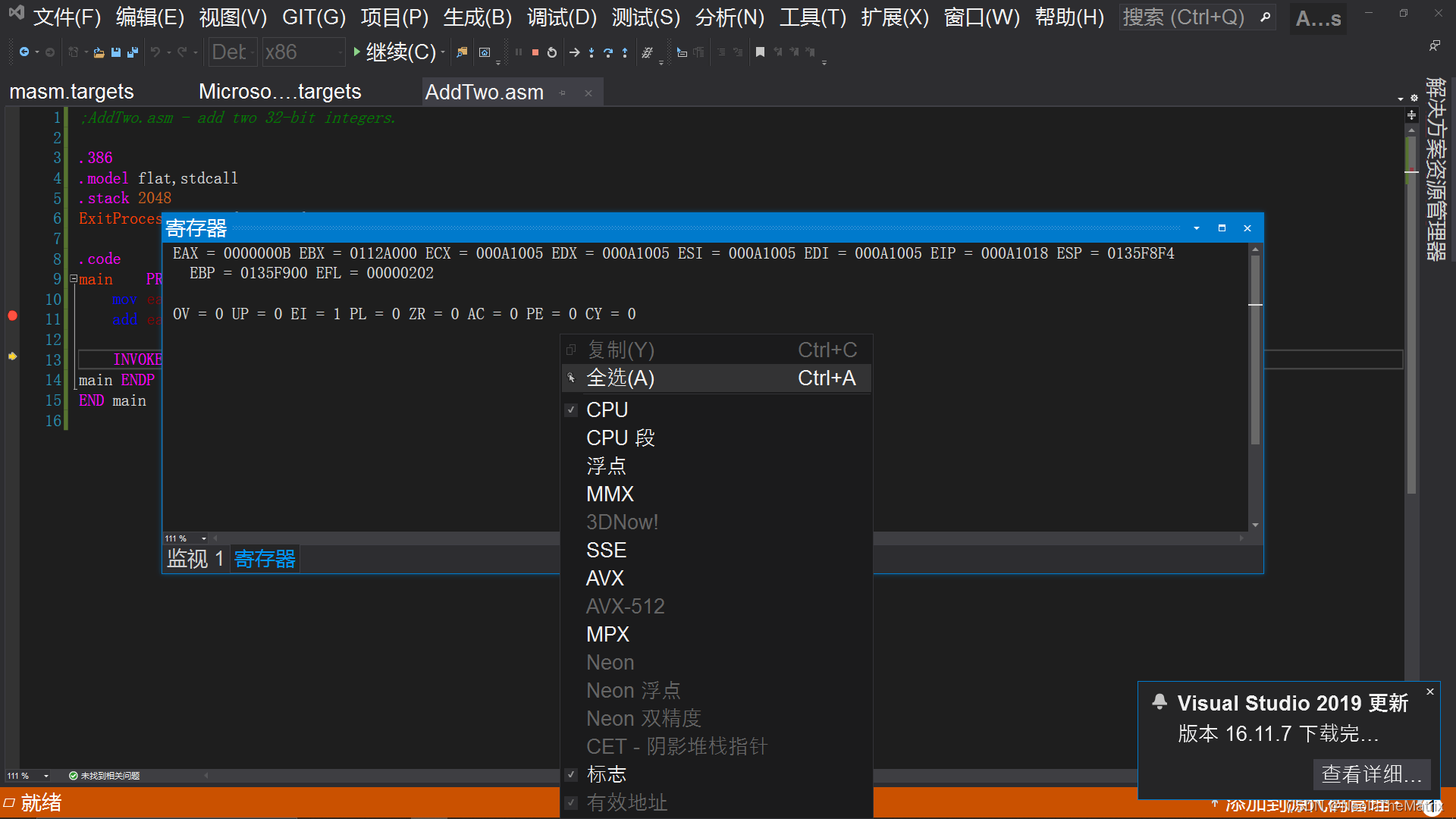Open the x86 platform dropdown
This screenshot has width=1456, height=819.
(303, 52)
